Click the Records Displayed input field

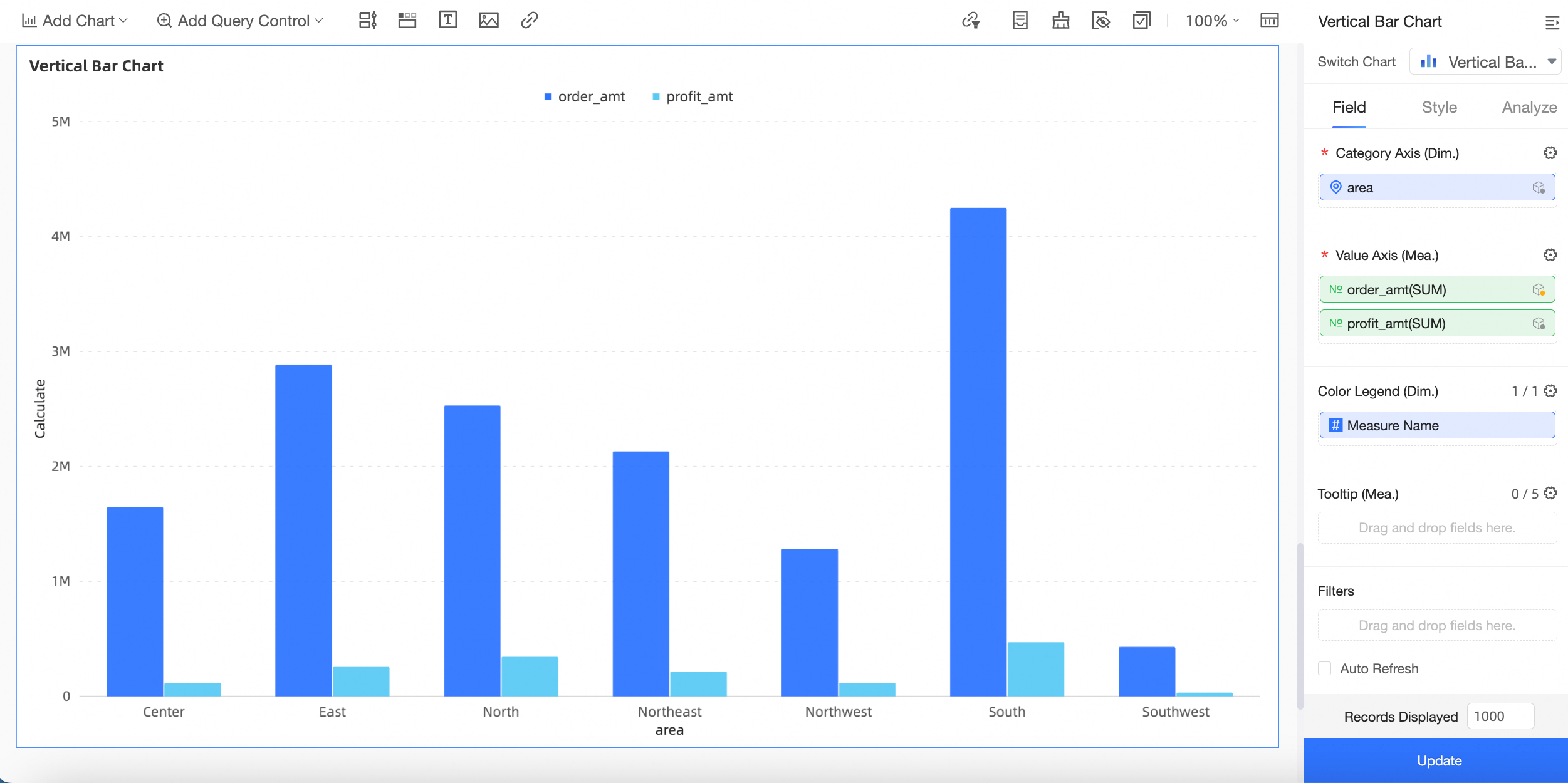click(x=1500, y=716)
